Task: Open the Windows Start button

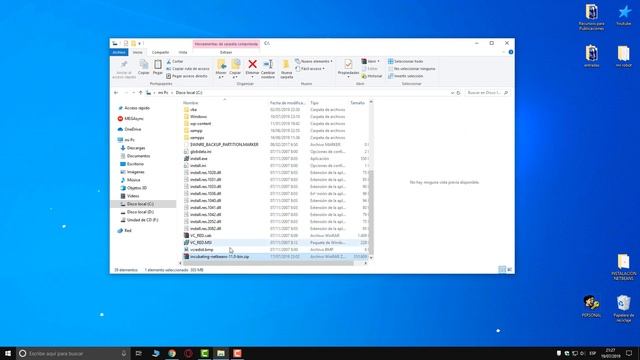Action: tap(8, 353)
